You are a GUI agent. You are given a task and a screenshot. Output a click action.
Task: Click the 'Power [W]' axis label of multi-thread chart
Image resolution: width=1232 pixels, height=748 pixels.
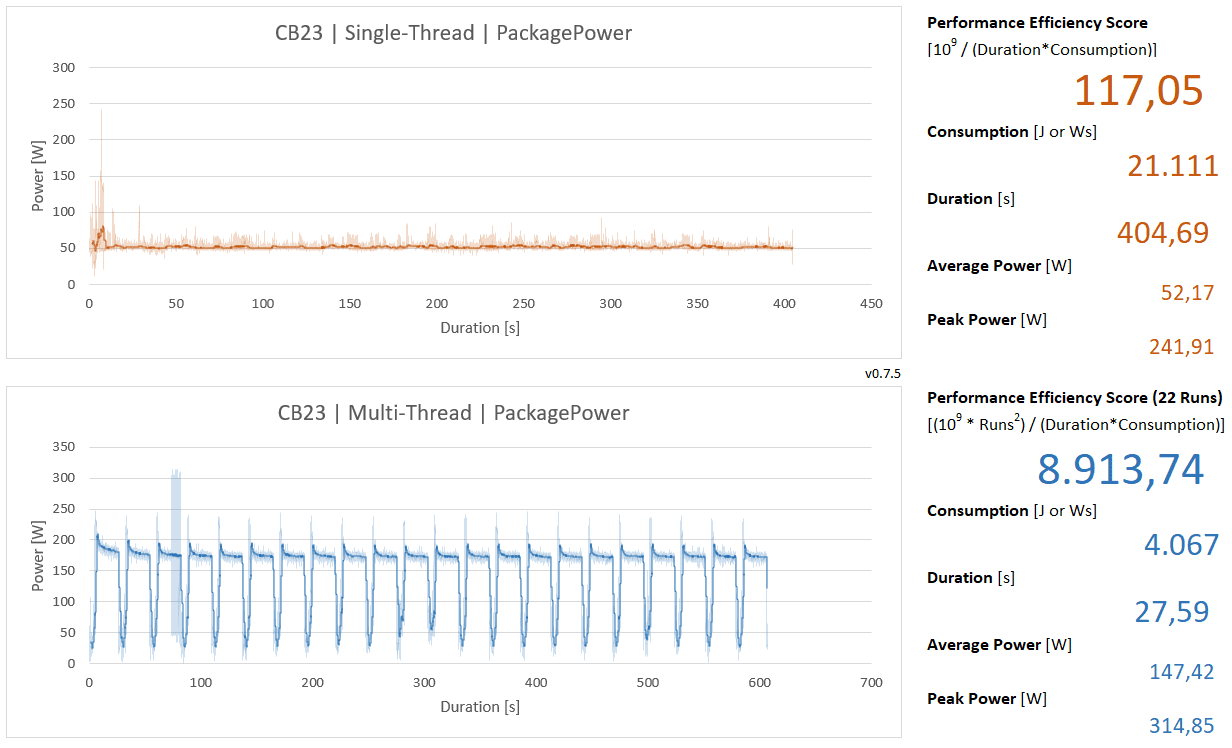click(x=37, y=555)
